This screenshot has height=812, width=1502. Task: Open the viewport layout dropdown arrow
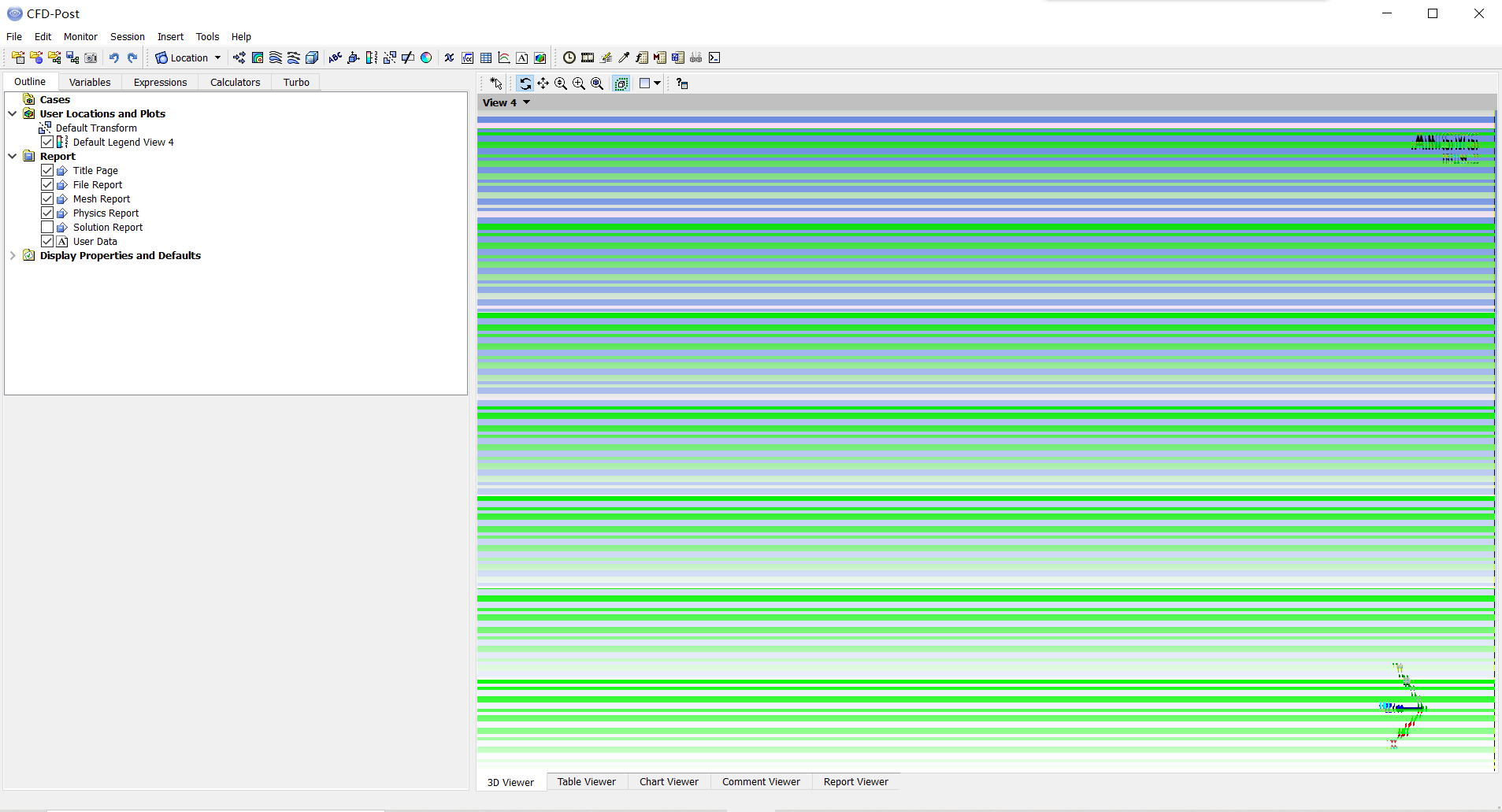coord(658,83)
